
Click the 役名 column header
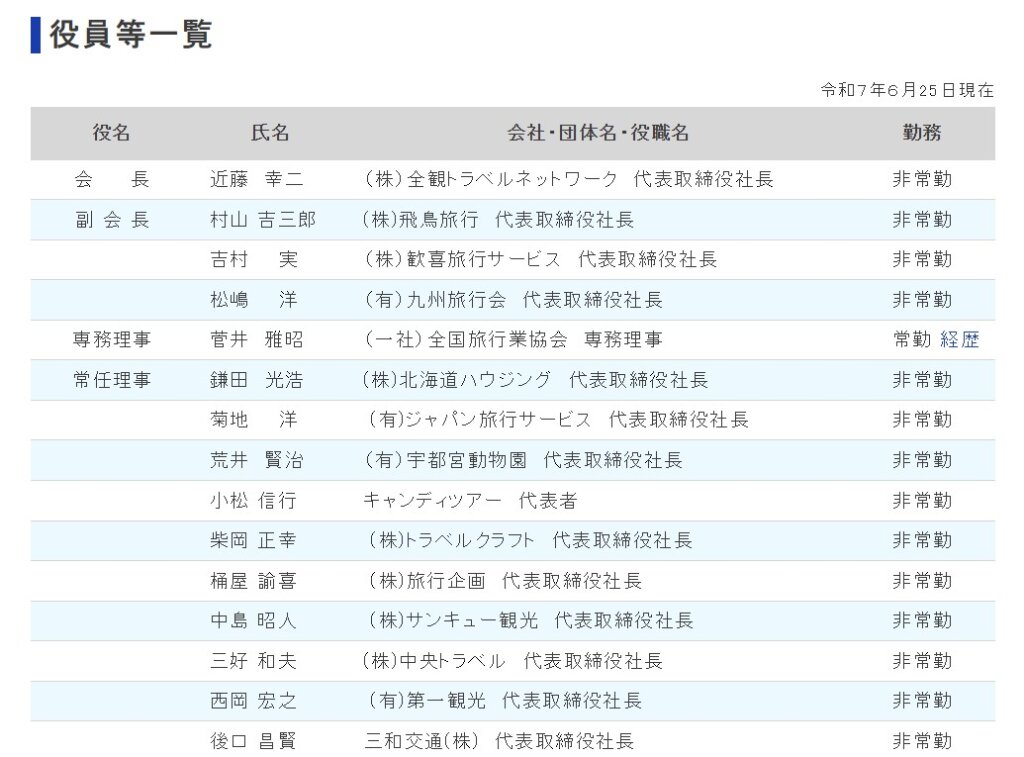[x=112, y=133]
